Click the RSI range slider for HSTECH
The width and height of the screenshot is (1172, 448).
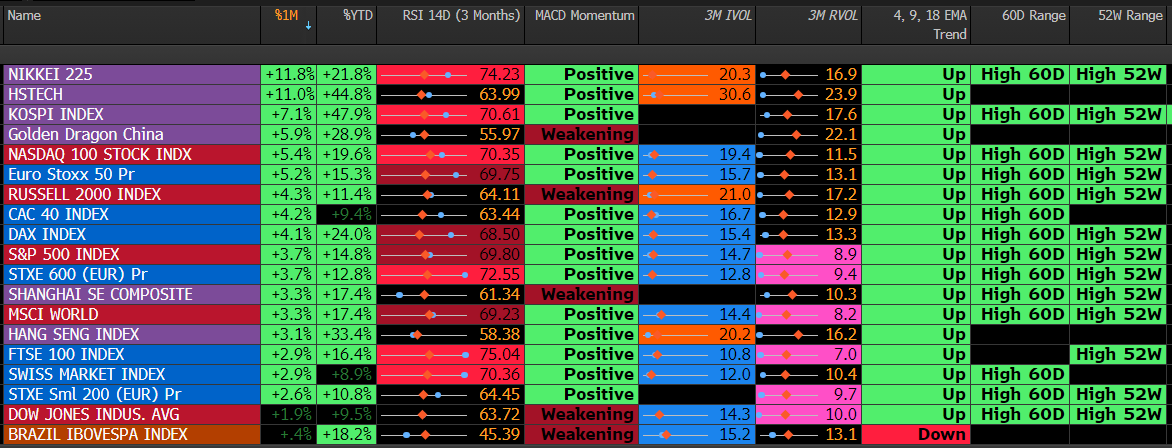click(425, 94)
